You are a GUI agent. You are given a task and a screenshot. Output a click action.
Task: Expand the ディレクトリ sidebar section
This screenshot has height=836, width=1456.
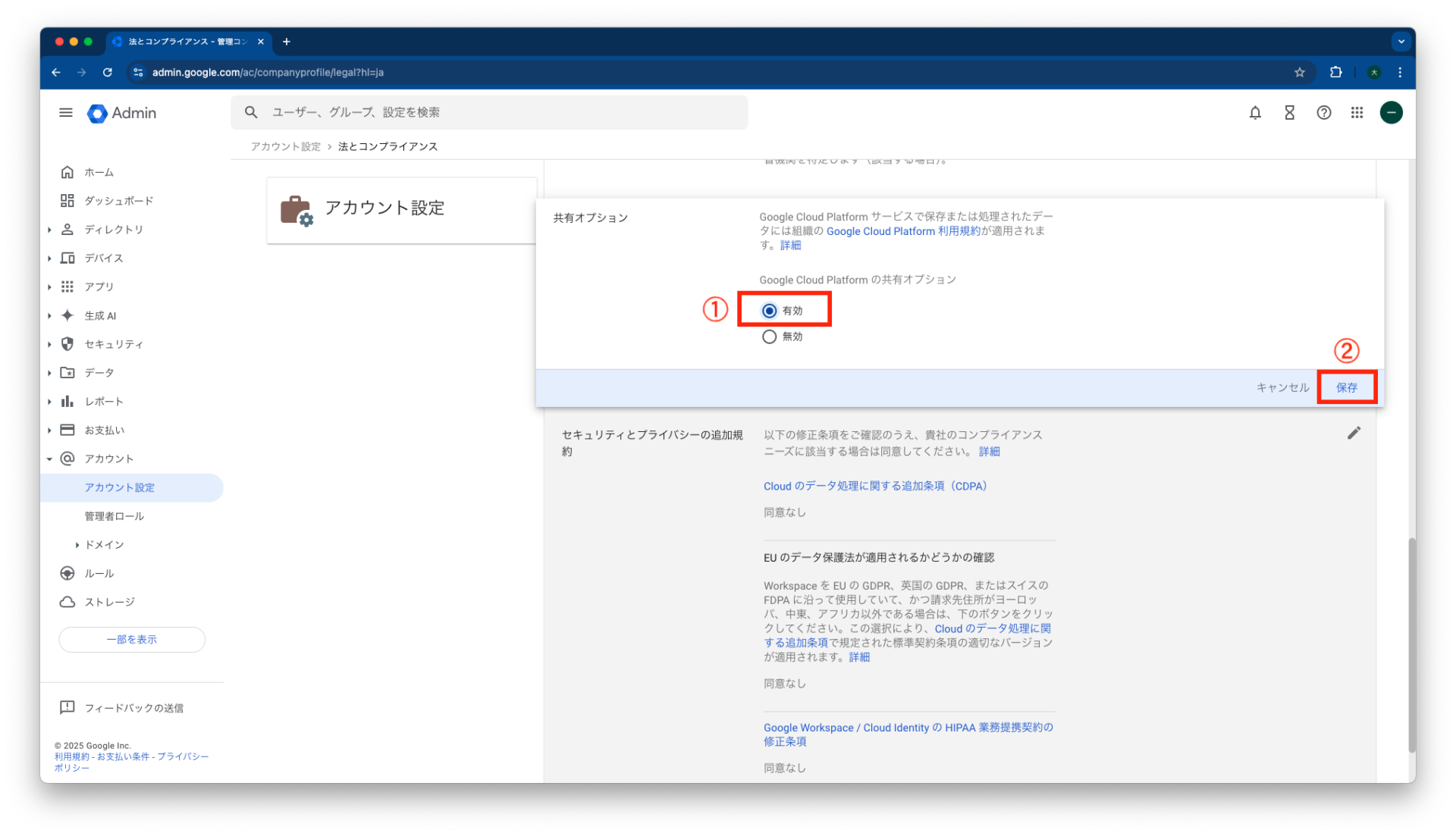click(x=49, y=230)
